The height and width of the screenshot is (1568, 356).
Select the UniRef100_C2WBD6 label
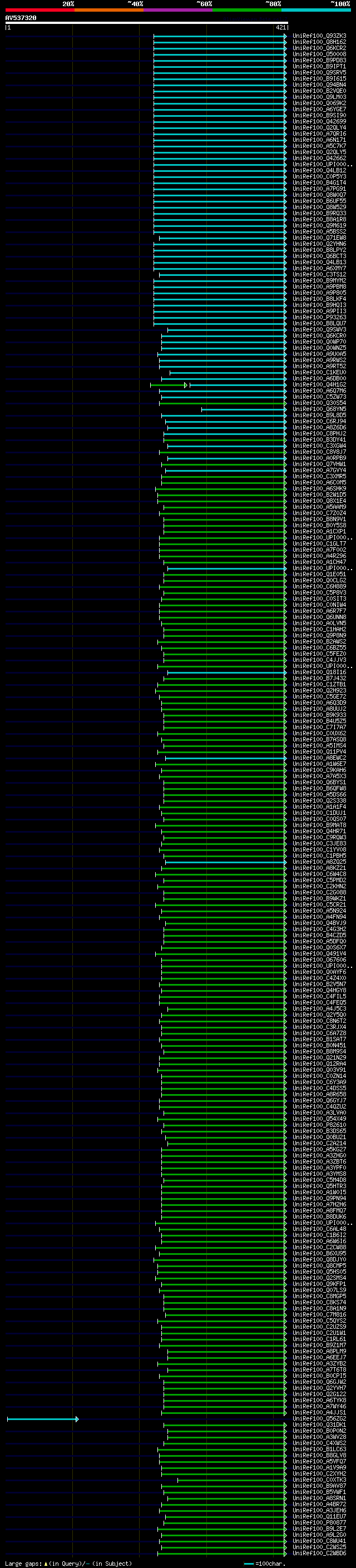pos(319,1554)
